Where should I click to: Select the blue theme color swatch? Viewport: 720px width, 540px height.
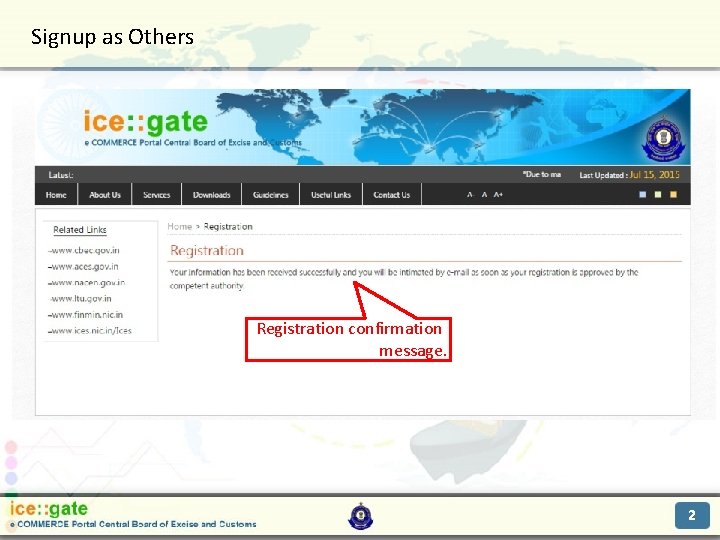point(643,195)
